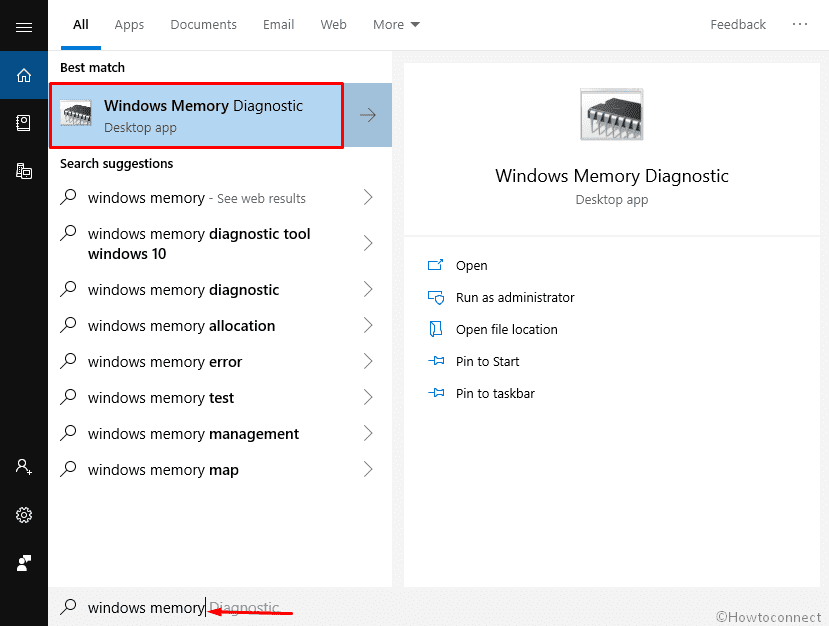
Task: Expand 'windows memory error' chevron
Action: 368,361
